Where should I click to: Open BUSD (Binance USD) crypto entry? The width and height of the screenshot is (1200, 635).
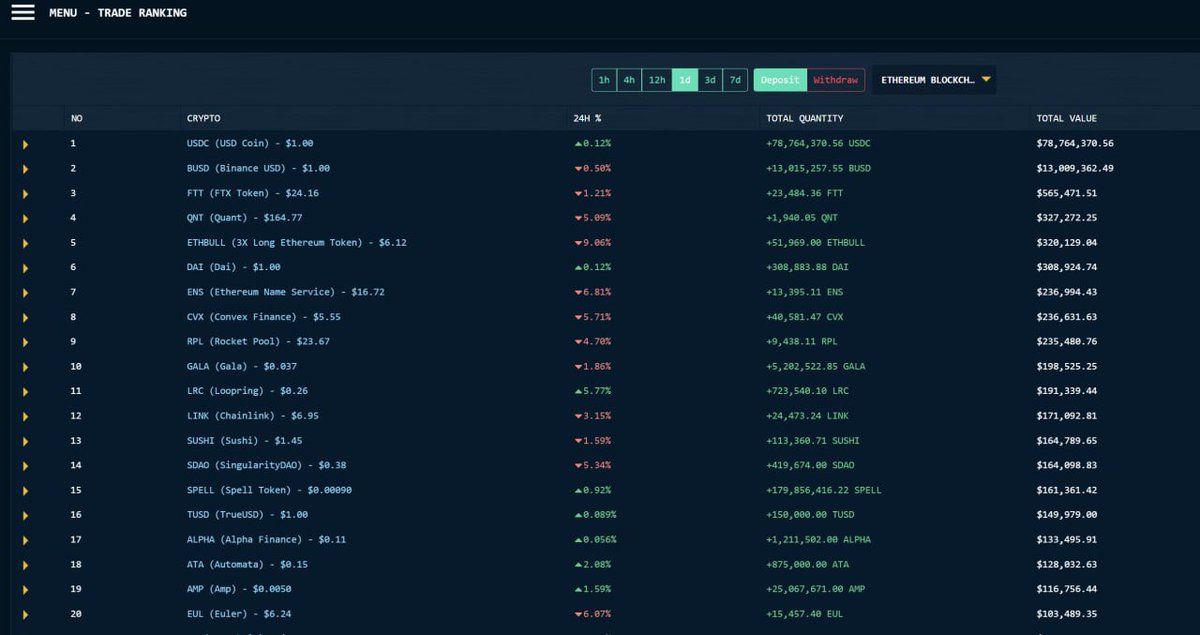click(x=258, y=168)
